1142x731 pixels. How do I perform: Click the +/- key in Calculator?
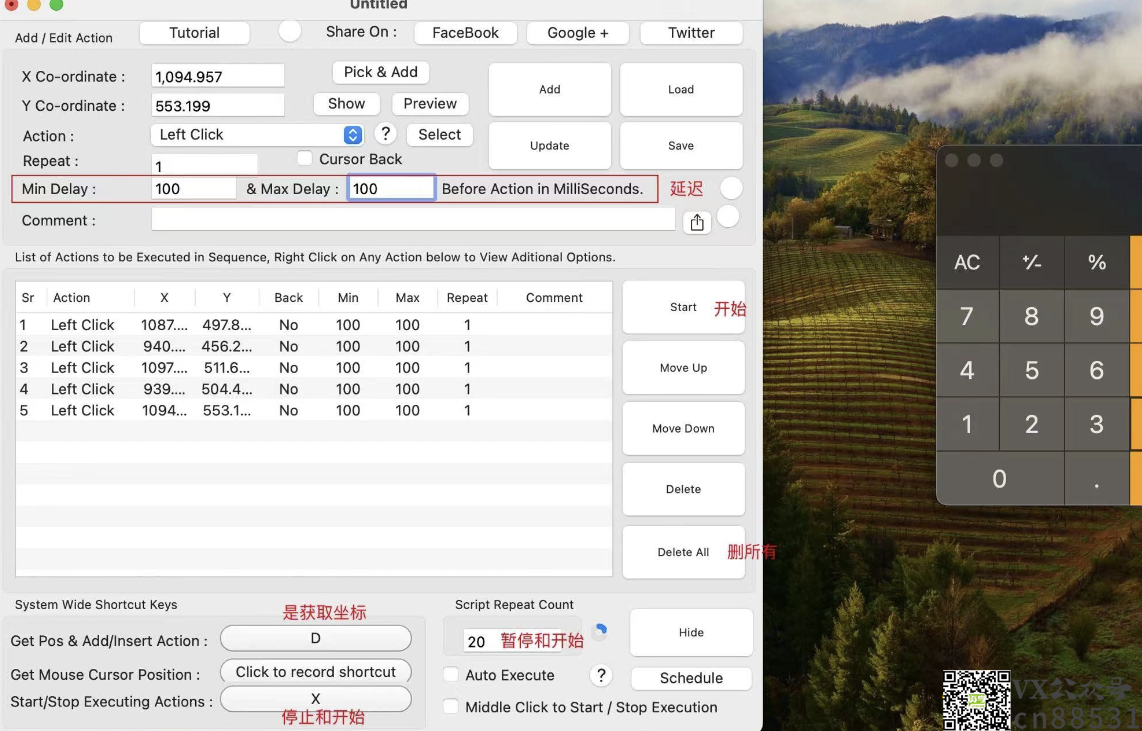point(1032,262)
